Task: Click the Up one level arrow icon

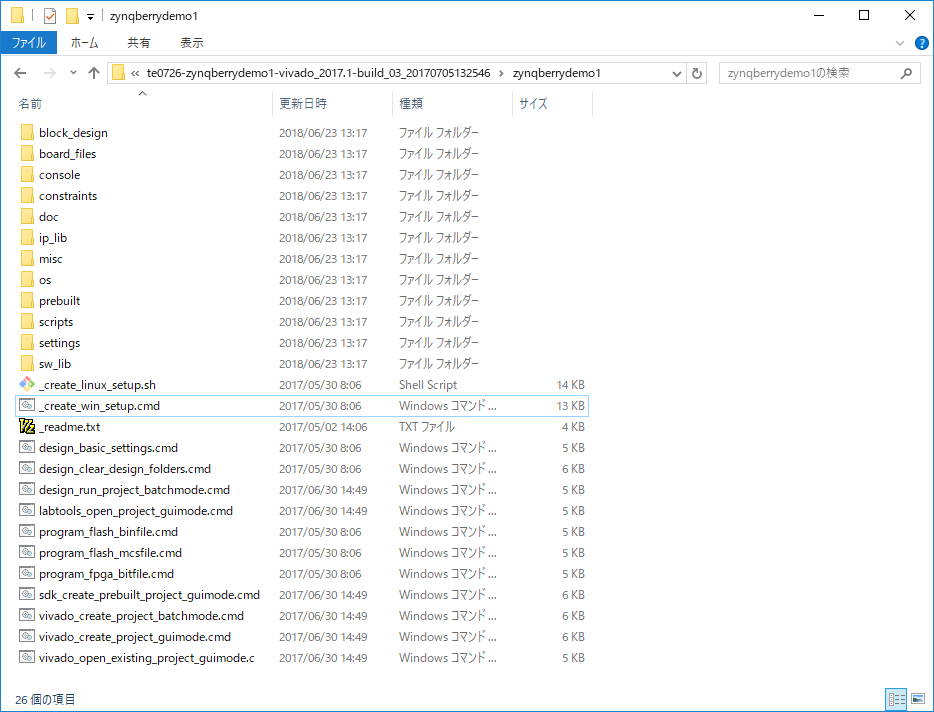Action: tap(94, 73)
